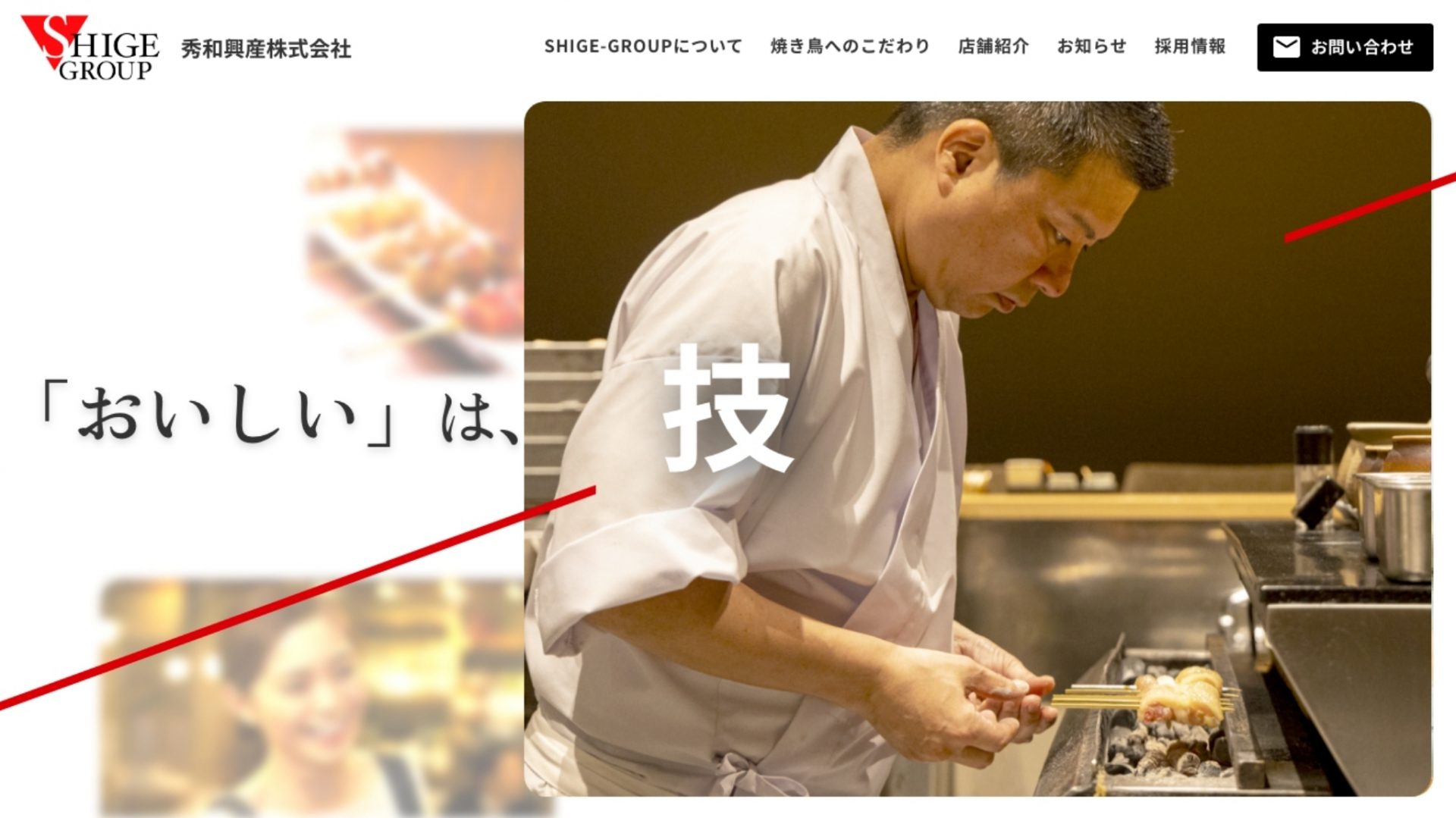Click the short red line upper right
The width and height of the screenshot is (1456, 818).
click(1370, 208)
